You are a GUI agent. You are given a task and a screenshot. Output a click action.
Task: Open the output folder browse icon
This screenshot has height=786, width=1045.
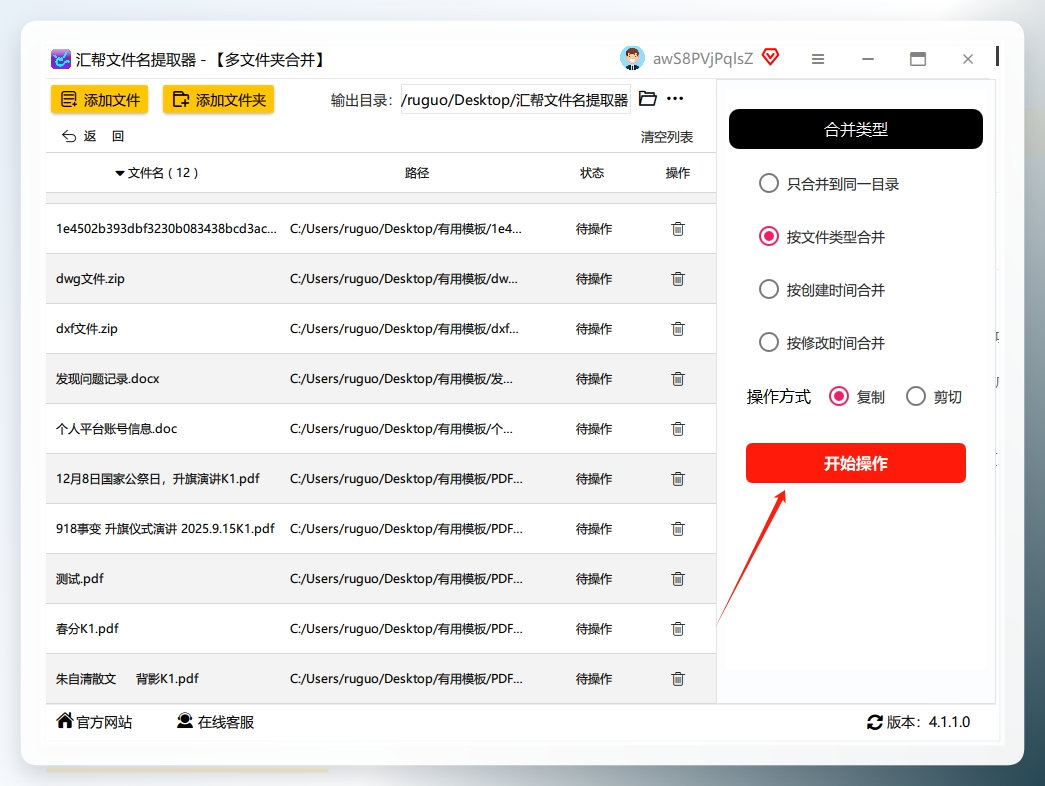[x=648, y=99]
